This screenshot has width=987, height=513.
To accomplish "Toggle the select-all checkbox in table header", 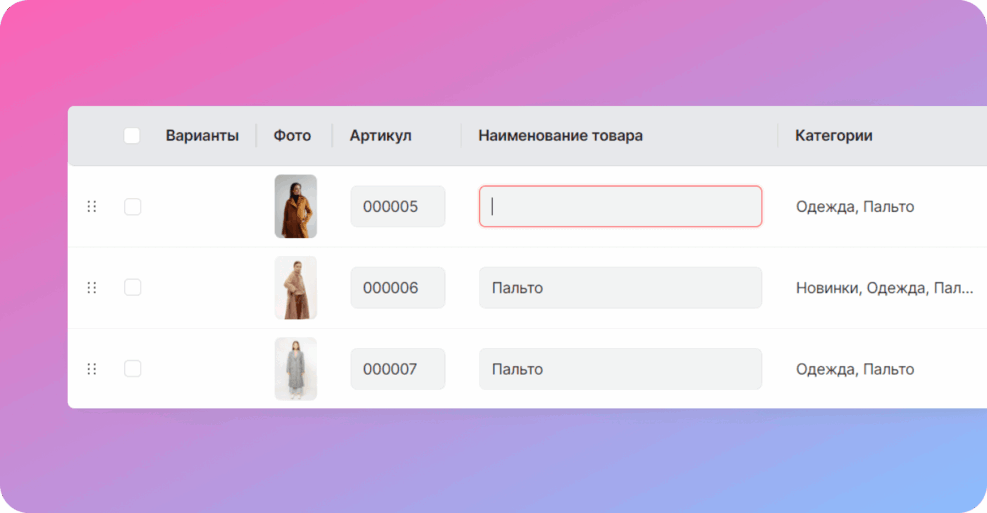I will pyautogui.click(x=132, y=136).
